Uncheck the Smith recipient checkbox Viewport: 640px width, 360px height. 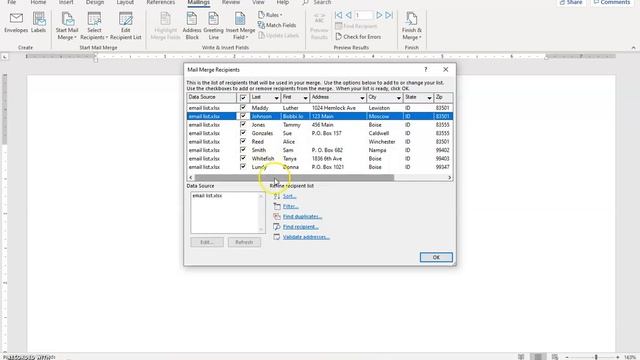pyautogui.click(x=243, y=150)
